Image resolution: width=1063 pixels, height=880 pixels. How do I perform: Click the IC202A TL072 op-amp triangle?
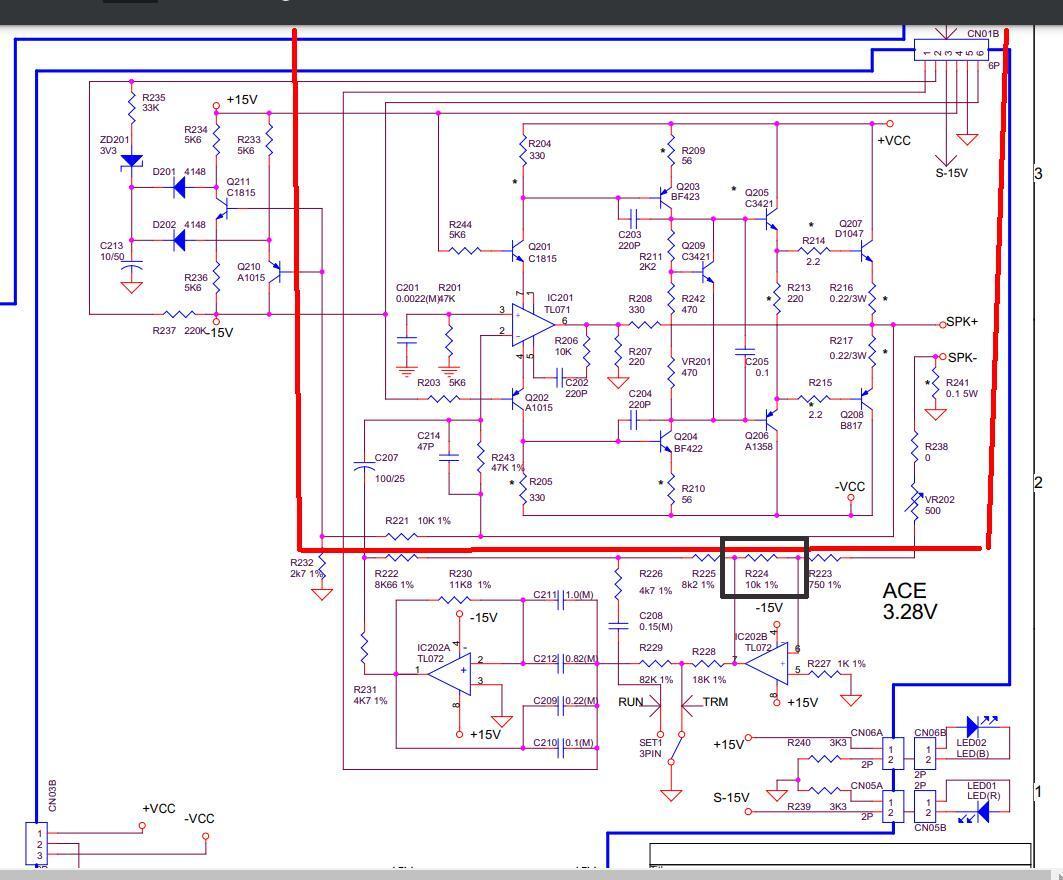tap(449, 671)
